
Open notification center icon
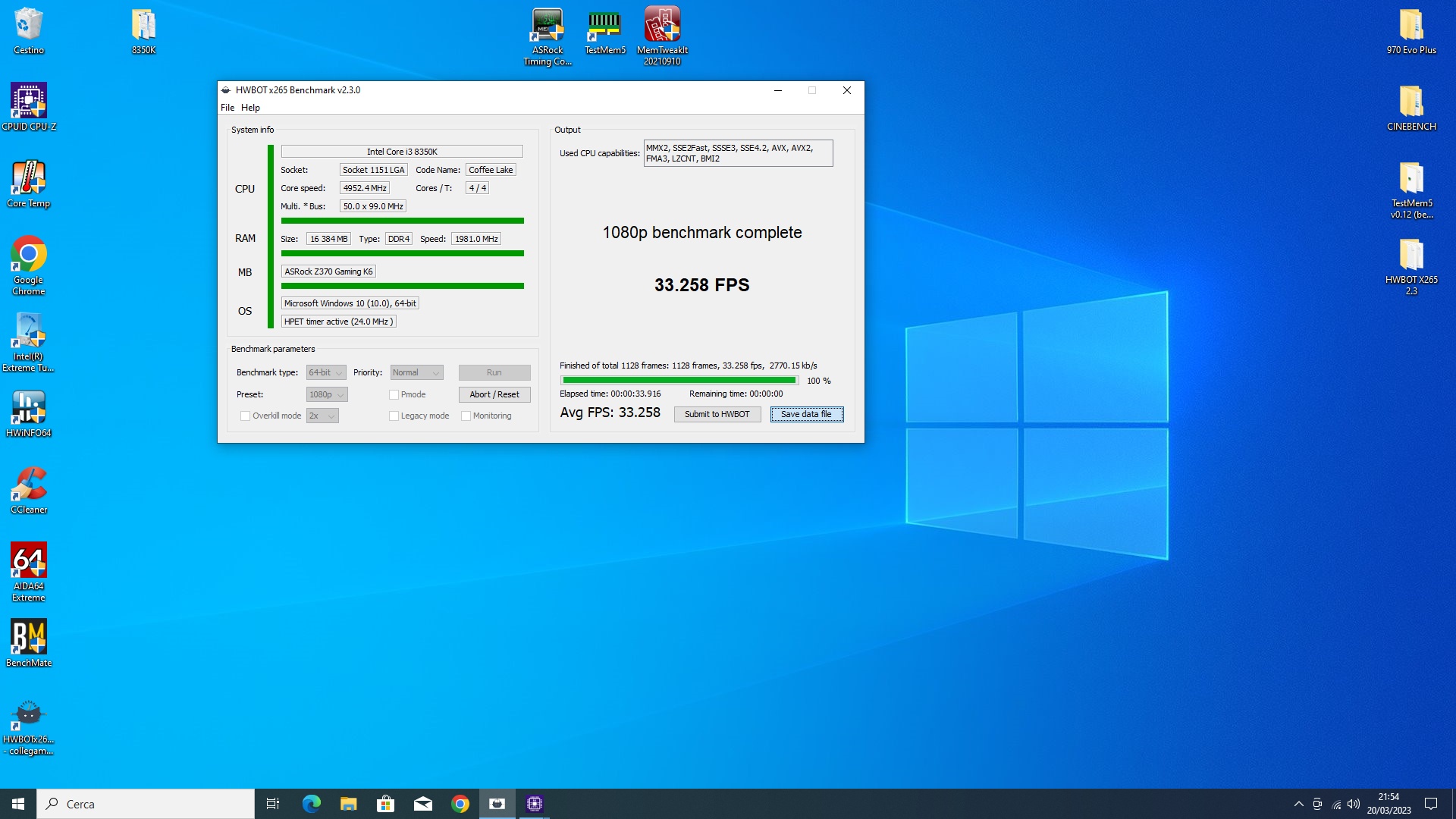click(1431, 804)
